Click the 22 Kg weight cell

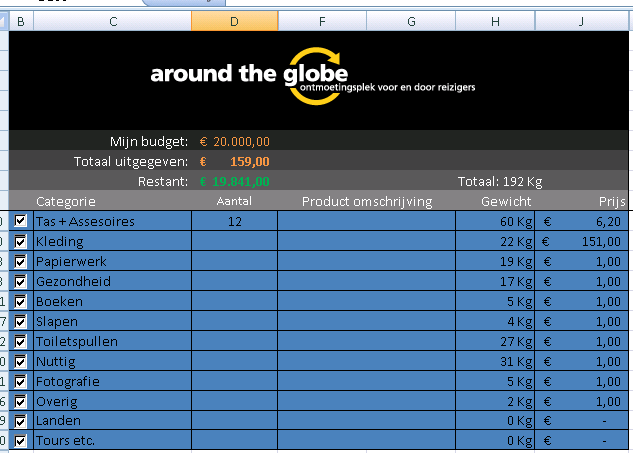tap(495, 241)
